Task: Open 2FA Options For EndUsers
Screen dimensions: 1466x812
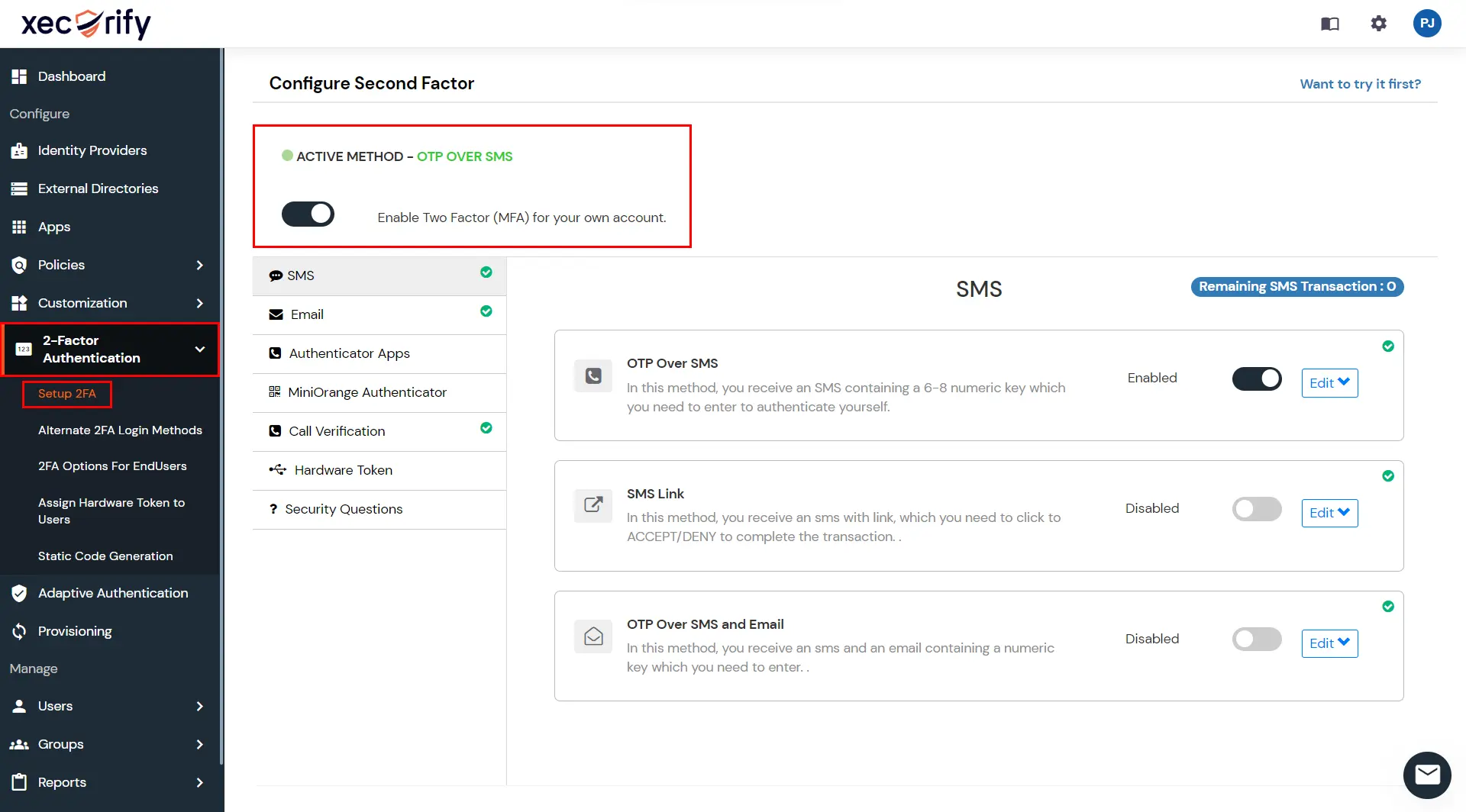Action: (x=112, y=466)
